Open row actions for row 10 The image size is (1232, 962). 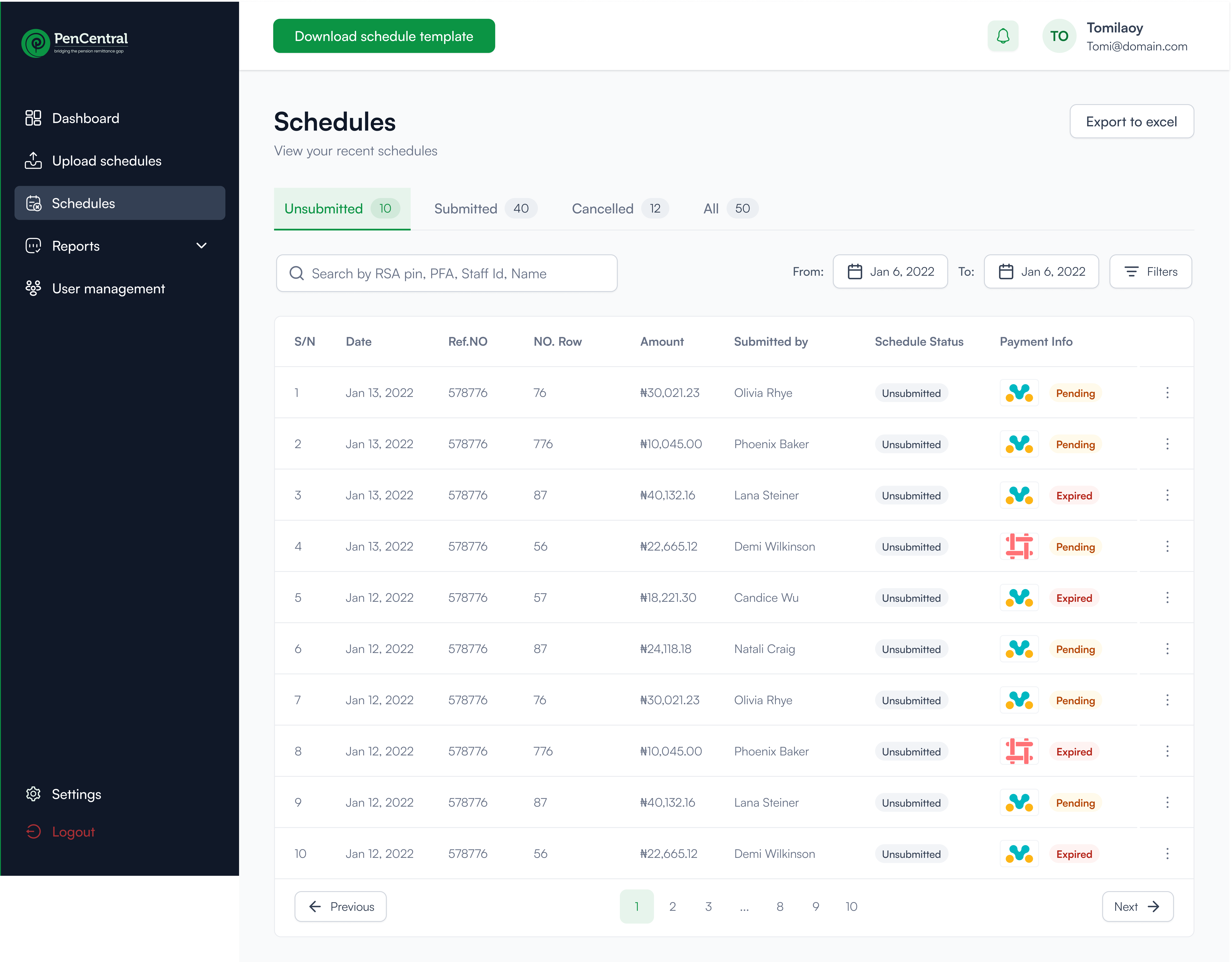(1167, 854)
